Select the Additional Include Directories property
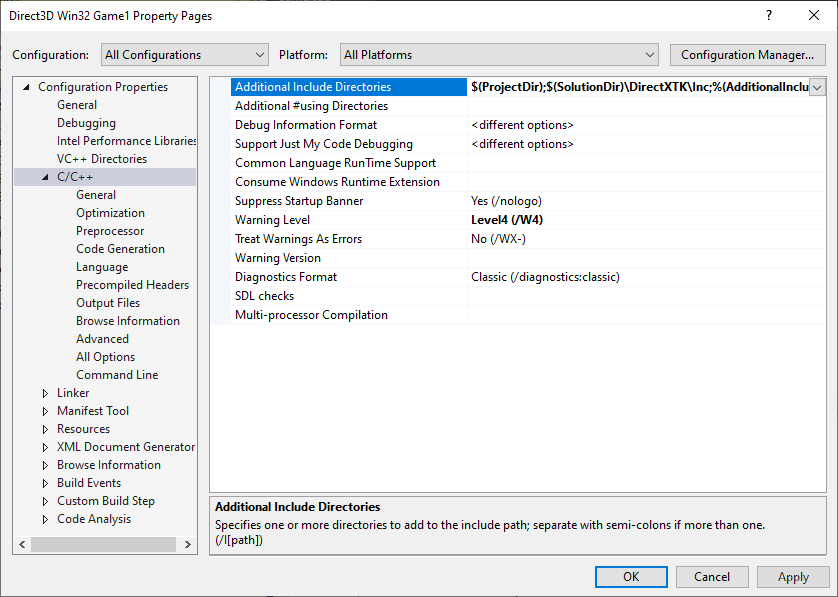 [x=349, y=87]
